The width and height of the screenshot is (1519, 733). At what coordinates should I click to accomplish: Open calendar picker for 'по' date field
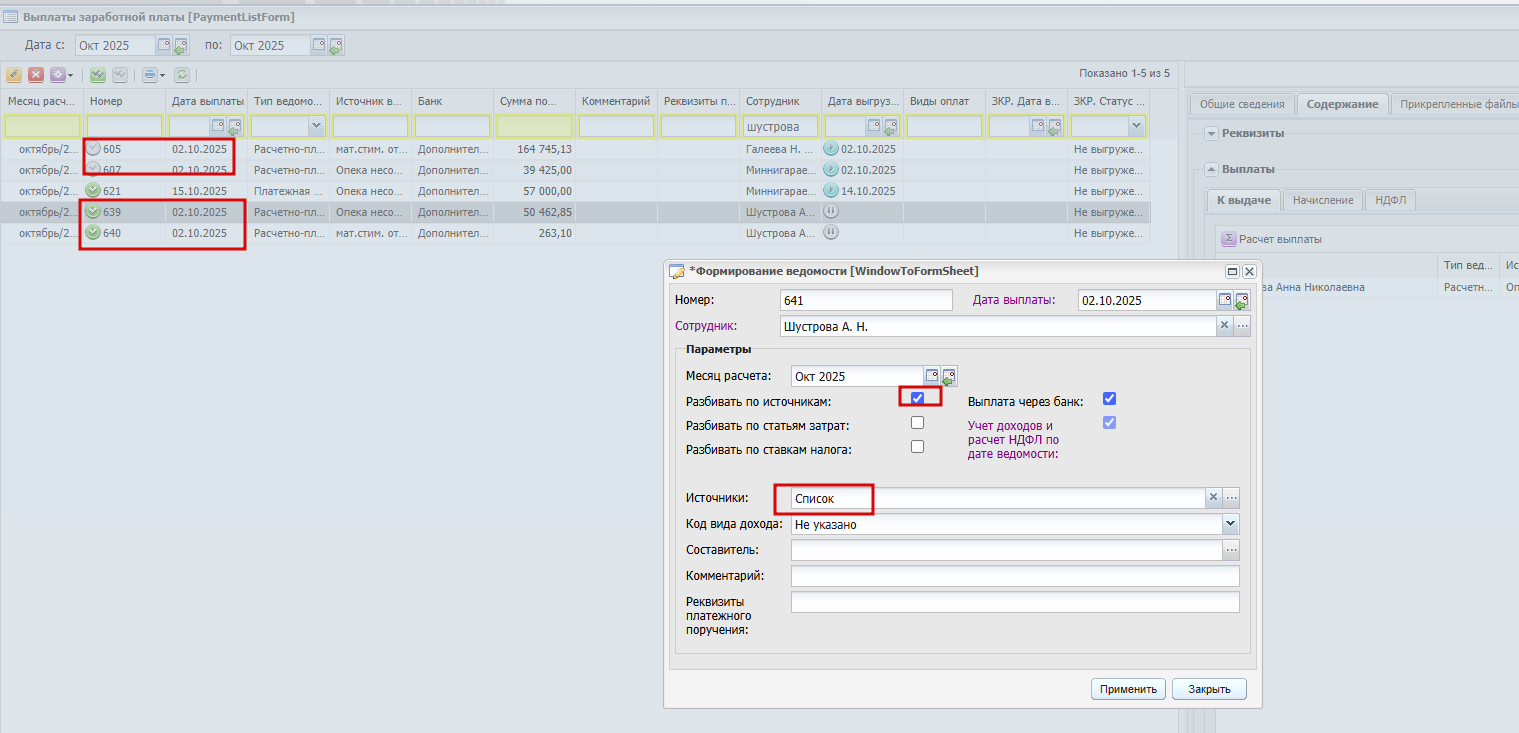(319, 45)
